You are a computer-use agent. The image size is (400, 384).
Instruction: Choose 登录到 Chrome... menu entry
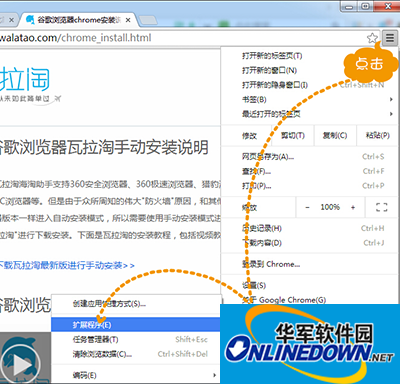coord(309,264)
